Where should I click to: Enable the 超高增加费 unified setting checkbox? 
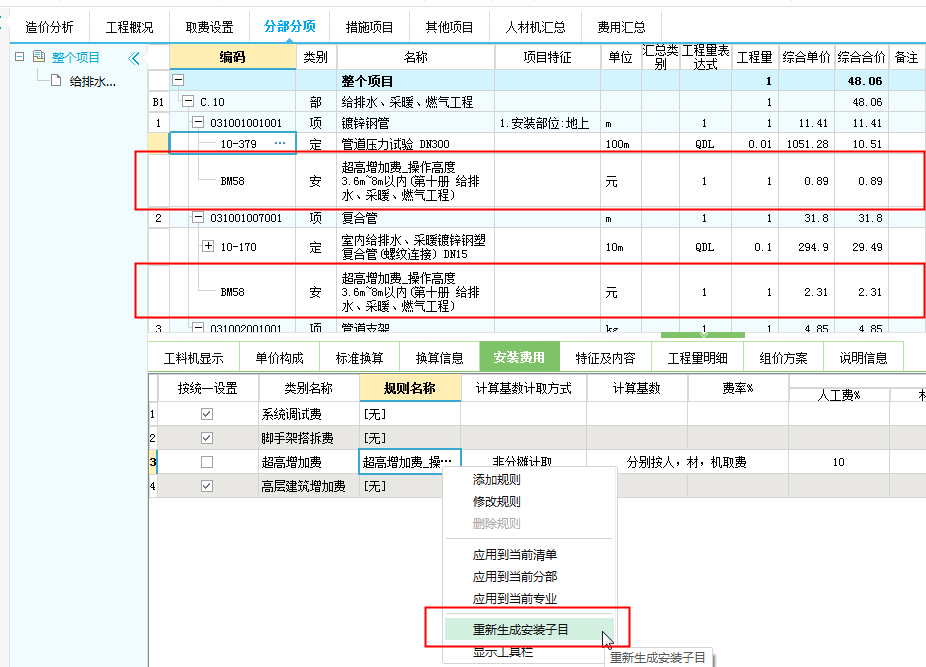tap(207, 462)
